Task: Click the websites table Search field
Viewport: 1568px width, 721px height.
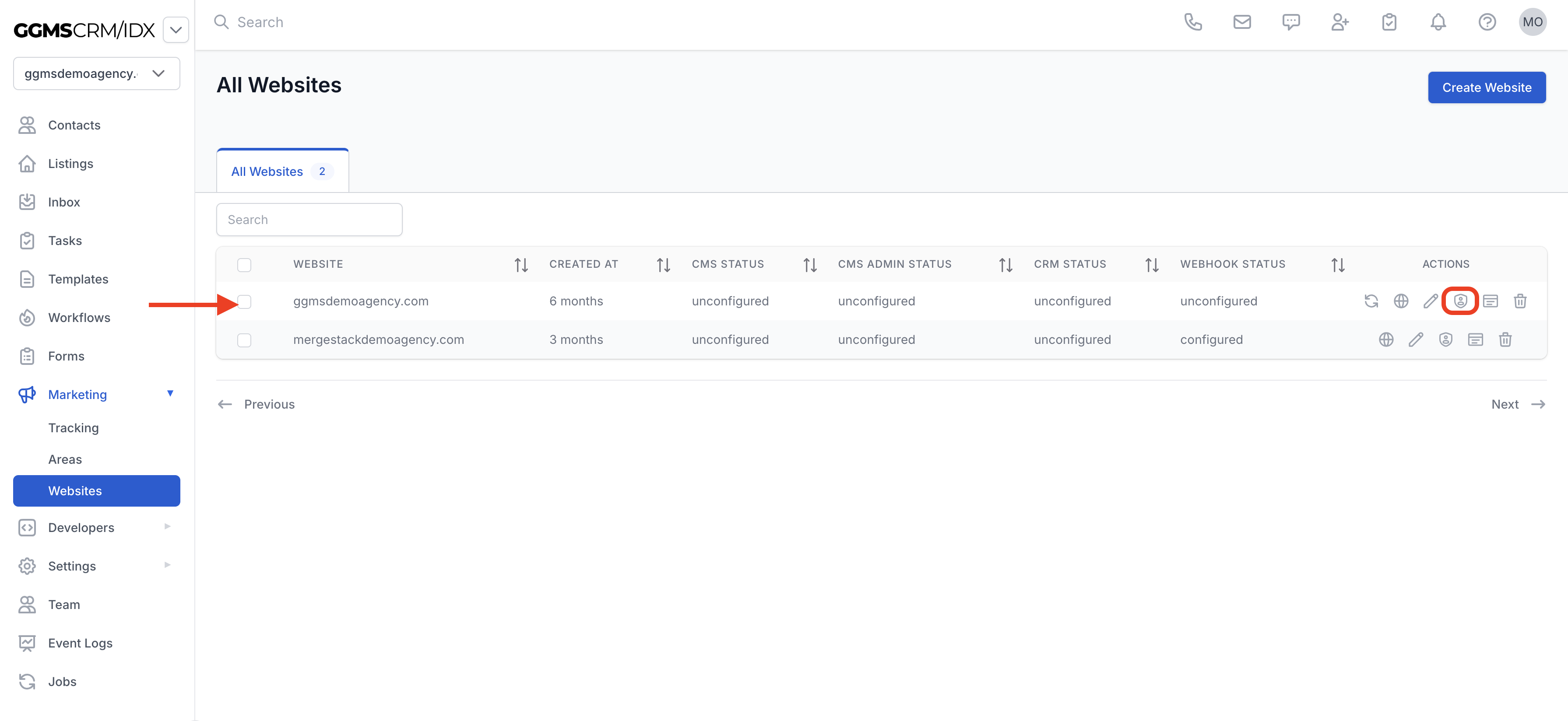Action: [x=309, y=220]
